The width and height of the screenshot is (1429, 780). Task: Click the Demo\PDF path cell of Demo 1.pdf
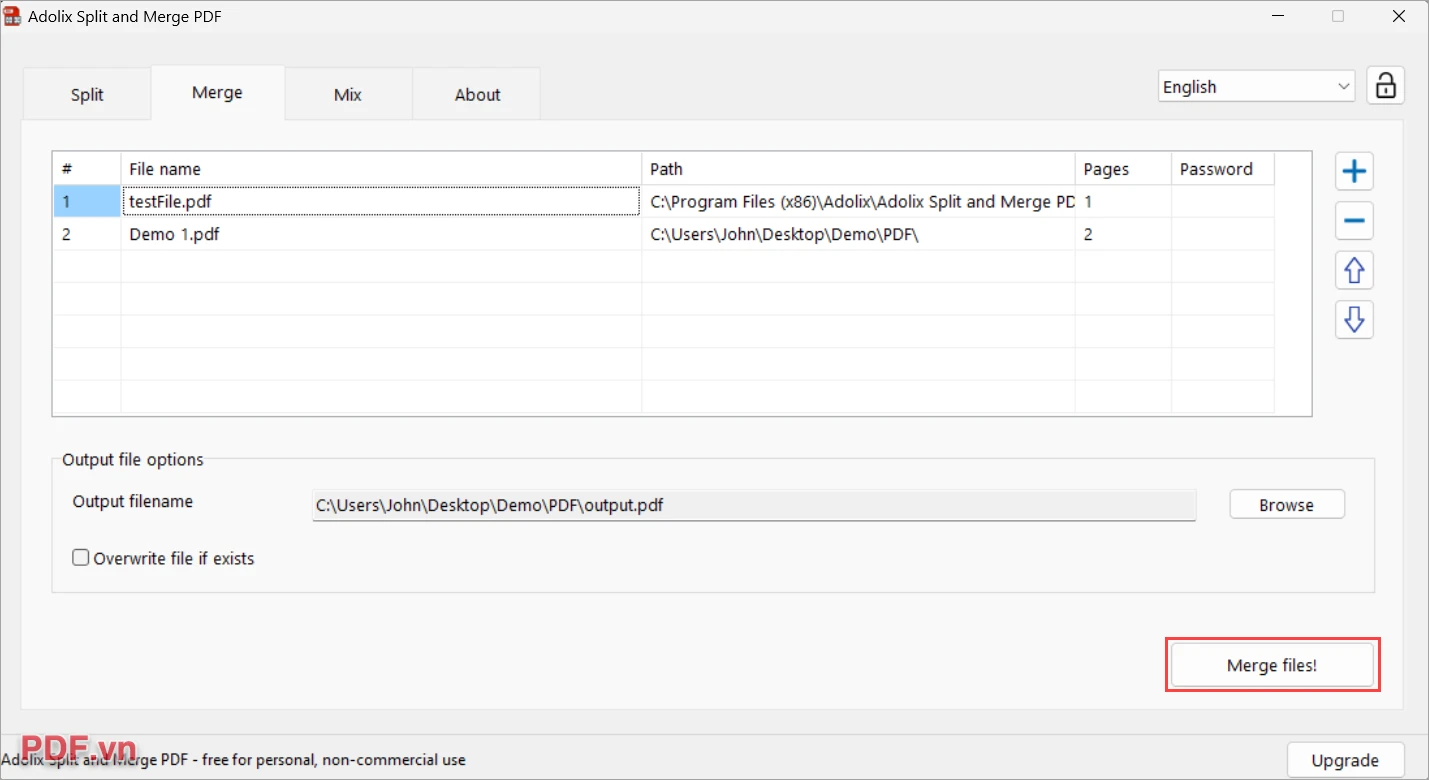pos(858,235)
